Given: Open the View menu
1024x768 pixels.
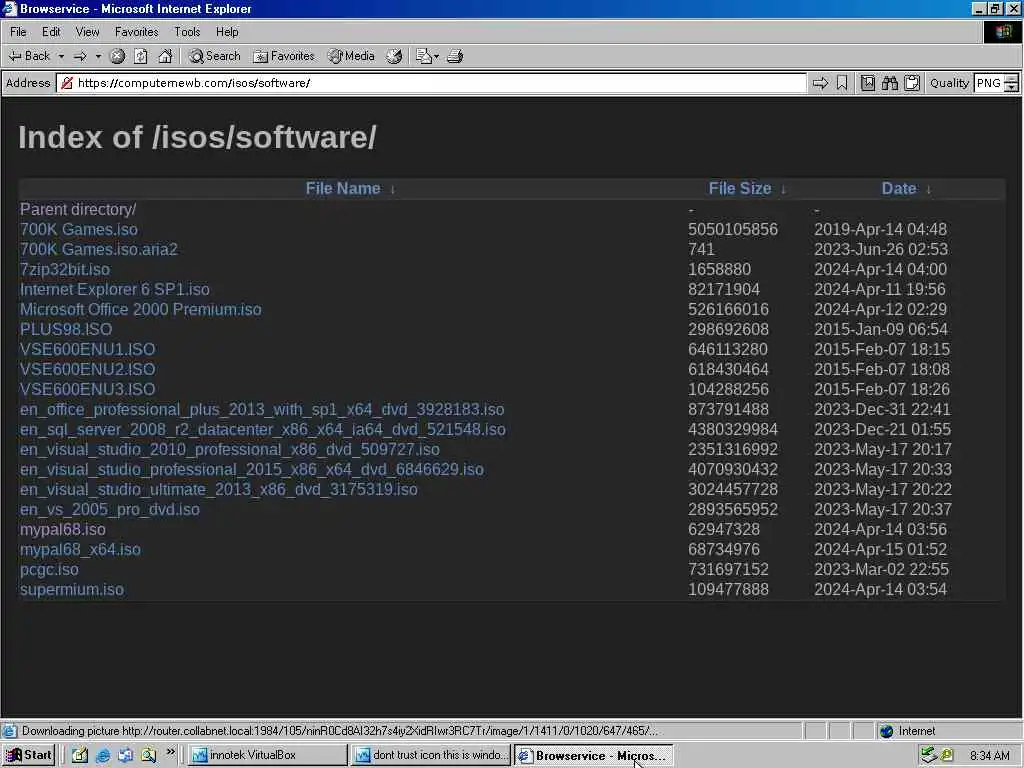Looking at the screenshot, I should pos(88,31).
